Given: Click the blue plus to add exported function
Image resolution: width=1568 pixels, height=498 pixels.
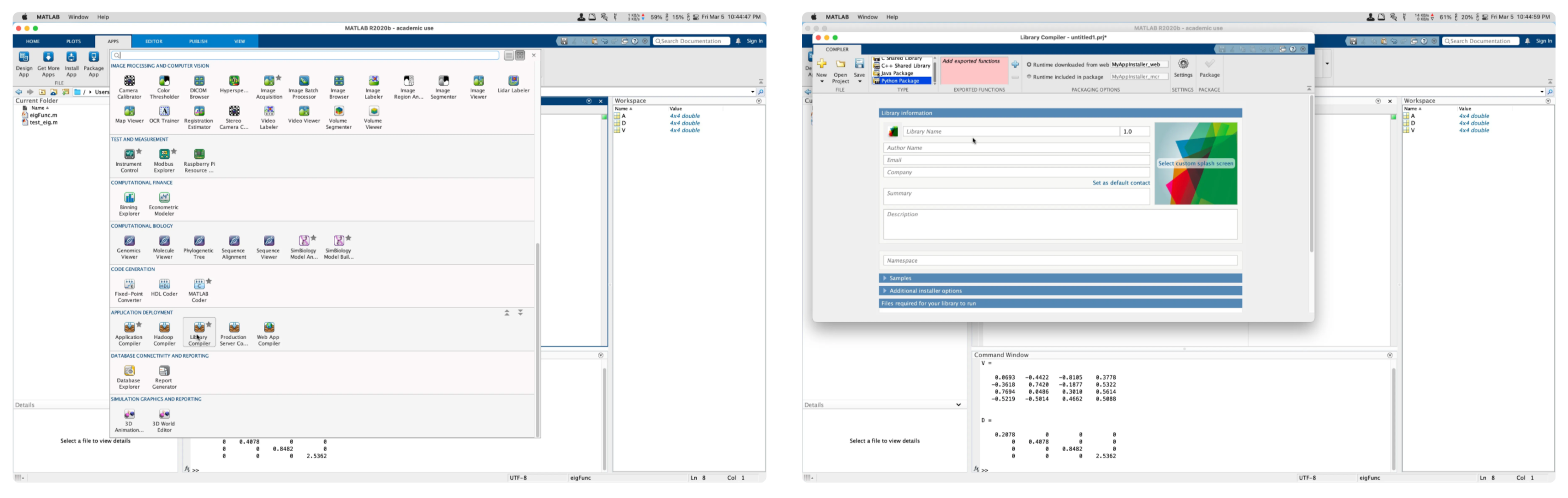Looking at the screenshot, I should coord(1015,64).
